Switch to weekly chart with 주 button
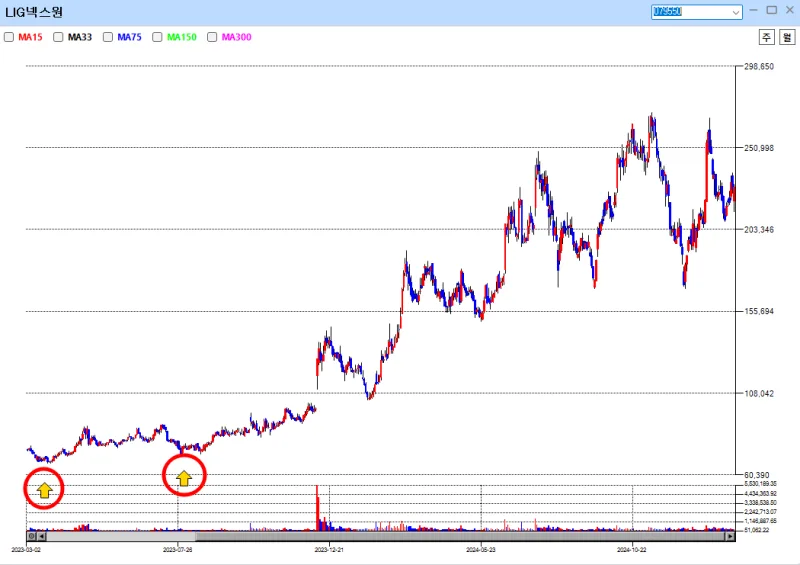The height and width of the screenshot is (565, 800). (x=766, y=37)
